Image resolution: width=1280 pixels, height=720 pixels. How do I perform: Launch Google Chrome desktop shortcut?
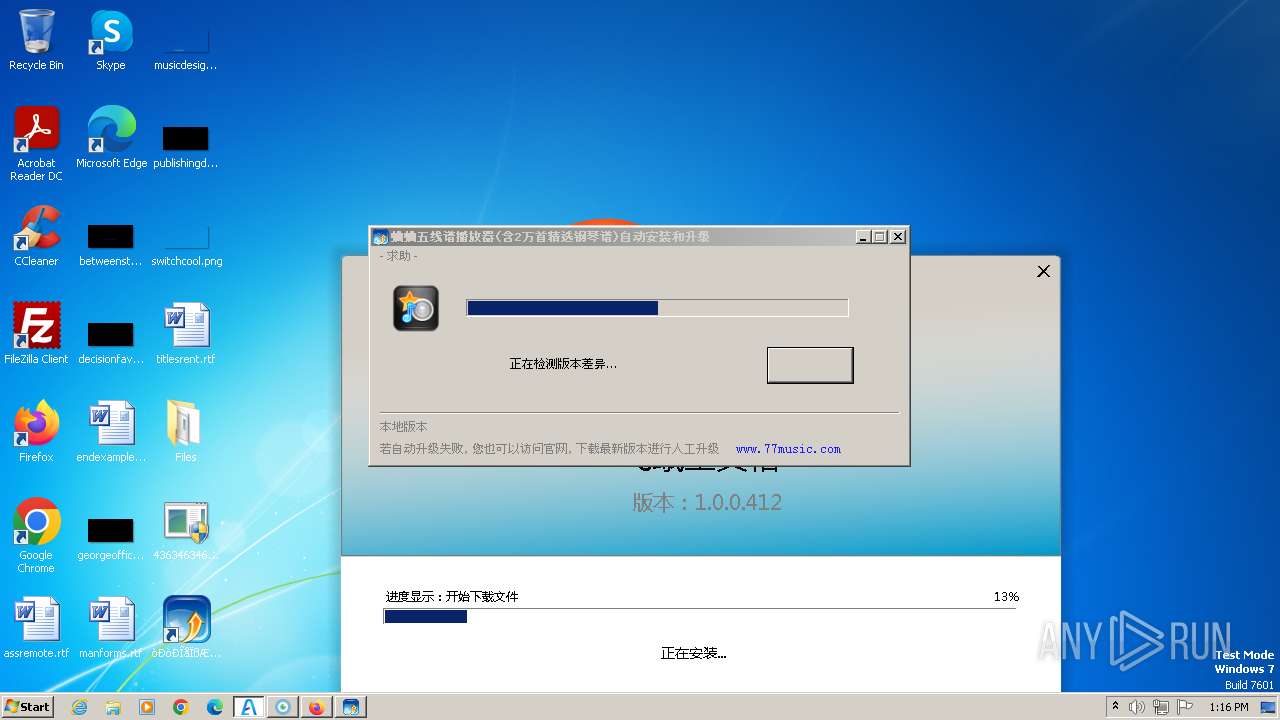36,536
